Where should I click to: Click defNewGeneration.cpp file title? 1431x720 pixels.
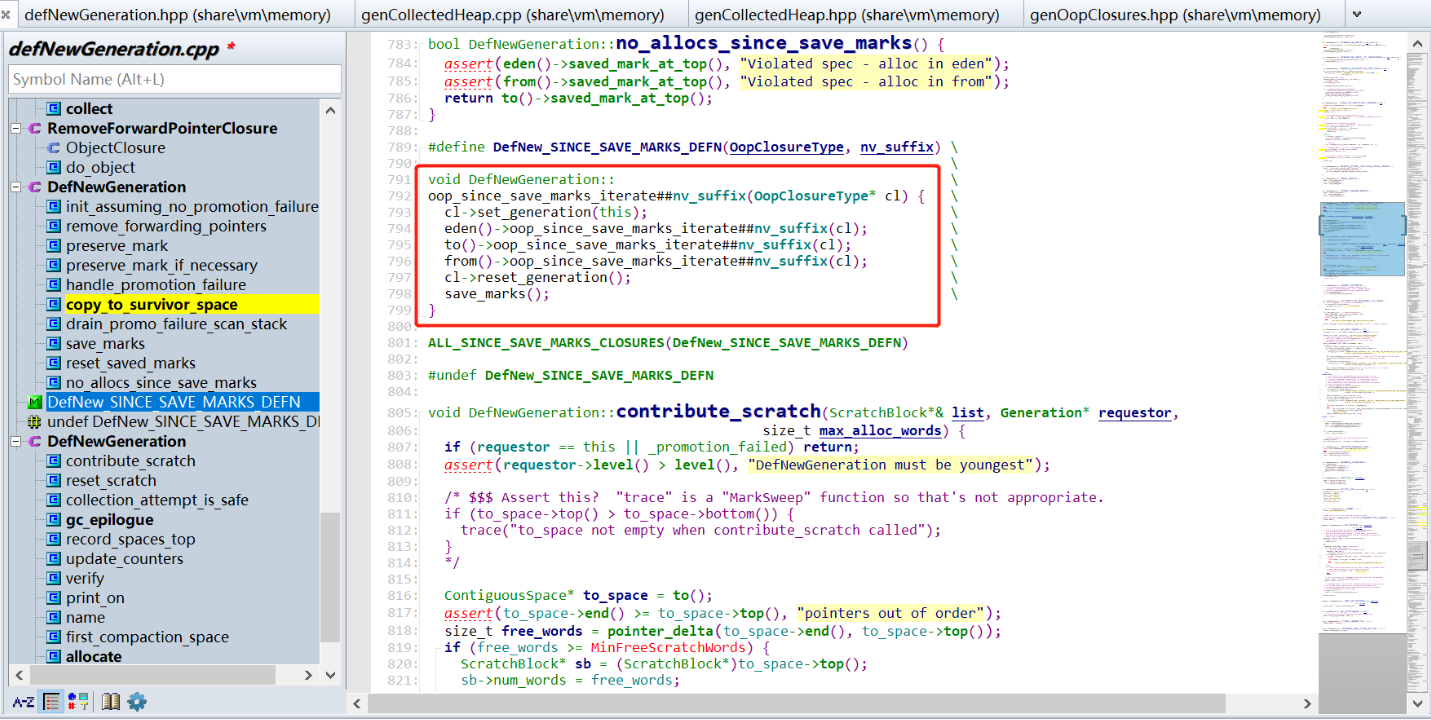pos(113,49)
